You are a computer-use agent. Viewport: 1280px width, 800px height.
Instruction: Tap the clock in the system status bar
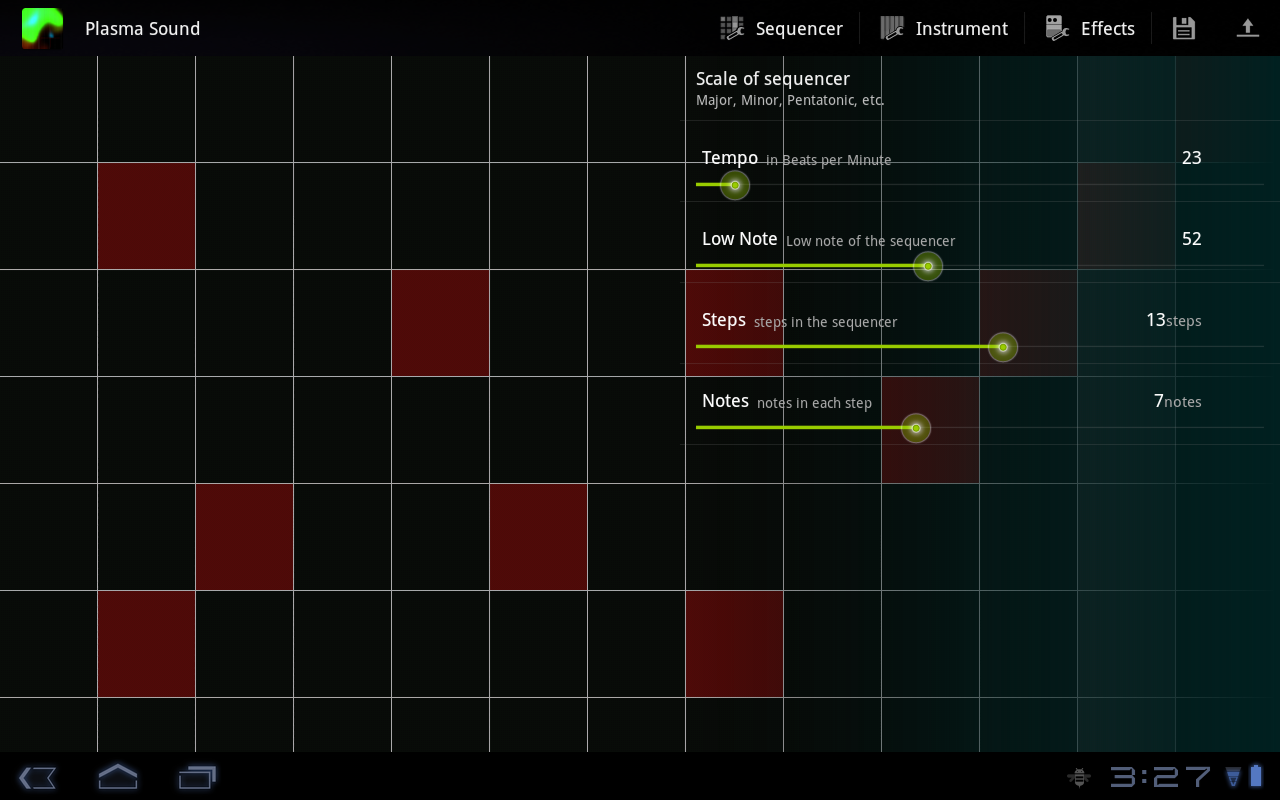pyautogui.click(x=1162, y=776)
